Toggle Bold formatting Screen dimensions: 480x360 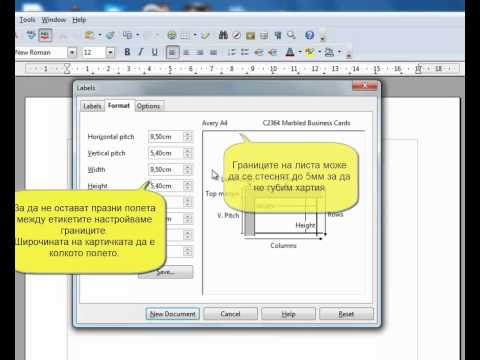[x=127, y=52]
